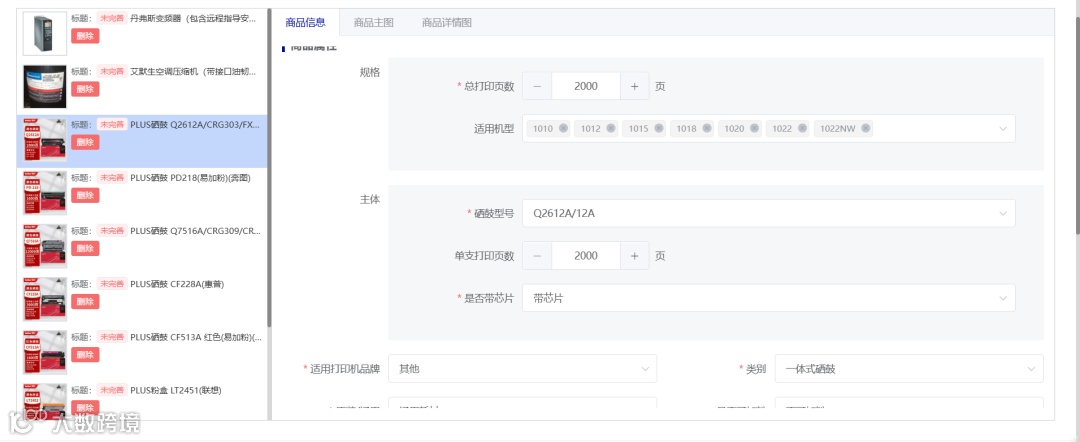Open 丹弗斯变频器 product thumbnail
Image resolution: width=1080 pixels, height=442 pixels.
click(x=45, y=34)
